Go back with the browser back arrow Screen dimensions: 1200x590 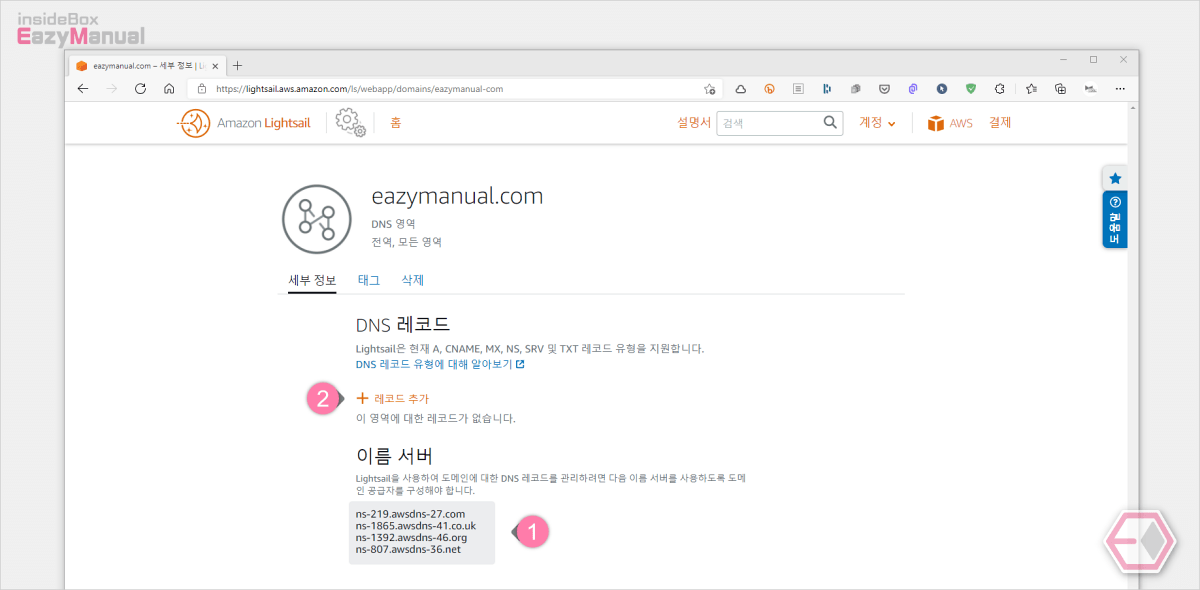click(x=83, y=88)
